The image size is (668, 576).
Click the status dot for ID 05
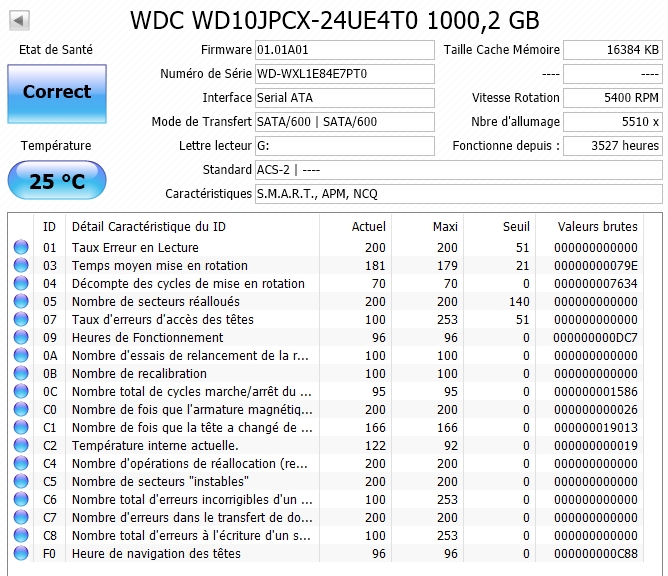coord(21,301)
